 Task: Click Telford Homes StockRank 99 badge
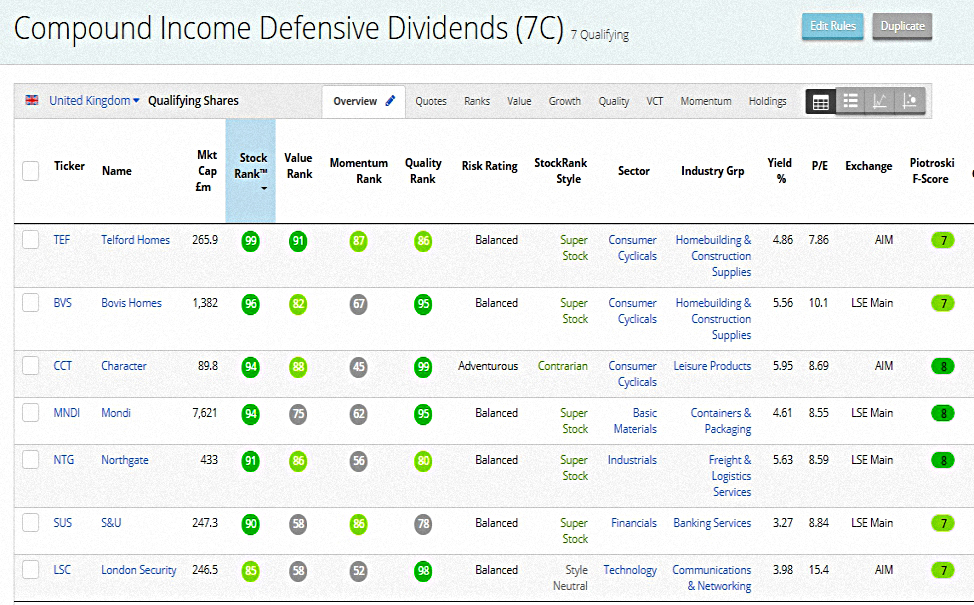tap(250, 241)
